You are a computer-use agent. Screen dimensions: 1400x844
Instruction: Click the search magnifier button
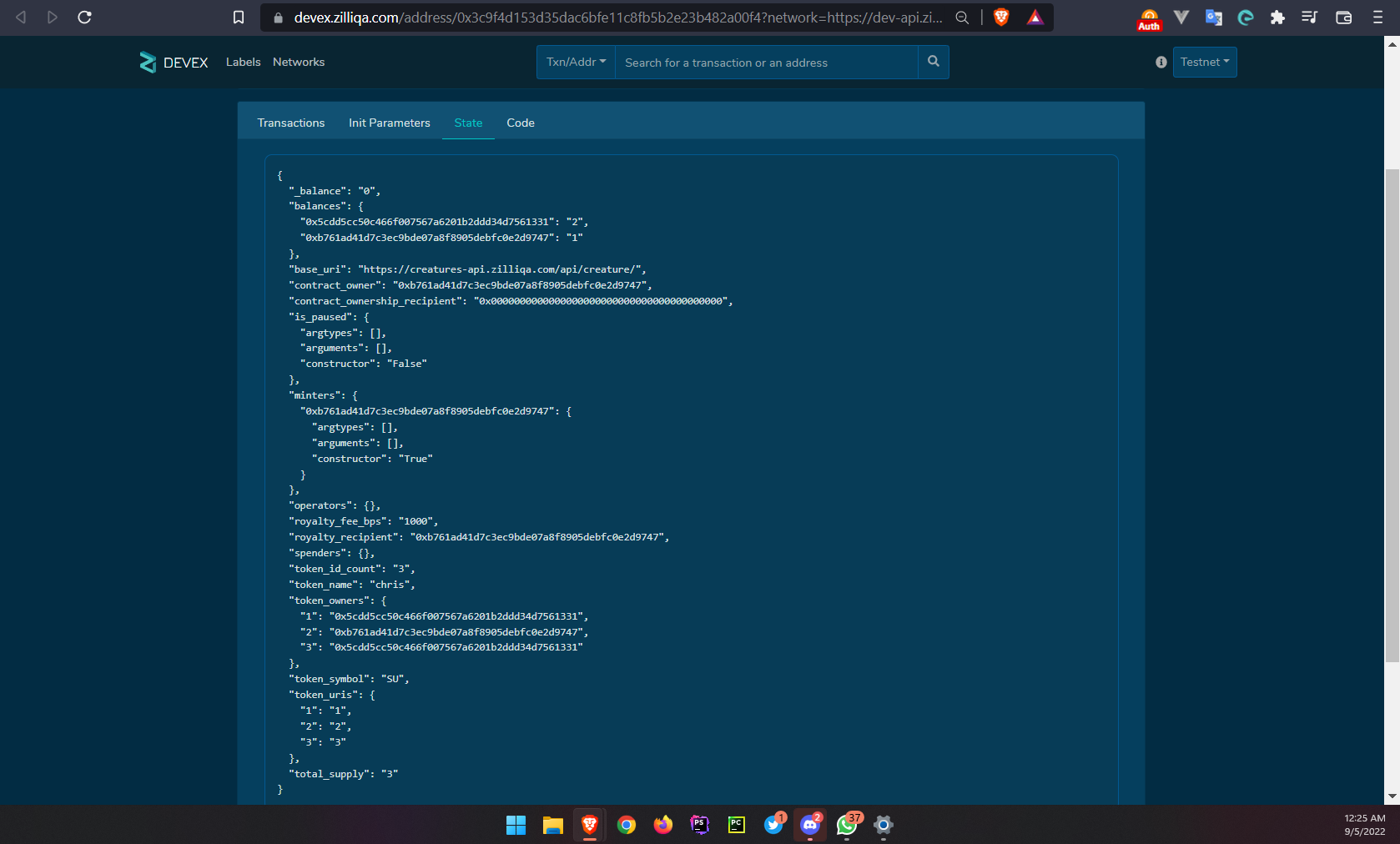tap(933, 62)
